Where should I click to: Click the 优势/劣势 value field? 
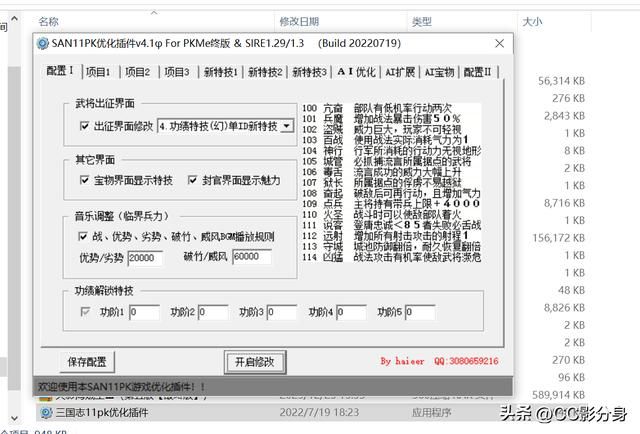145,258
